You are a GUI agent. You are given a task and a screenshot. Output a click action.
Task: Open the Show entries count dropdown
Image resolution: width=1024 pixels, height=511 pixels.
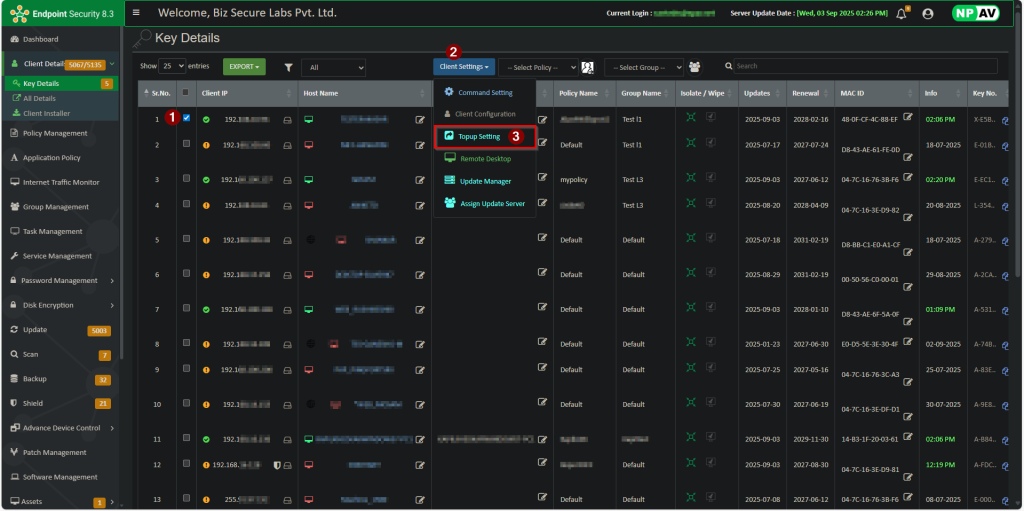[172, 66]
